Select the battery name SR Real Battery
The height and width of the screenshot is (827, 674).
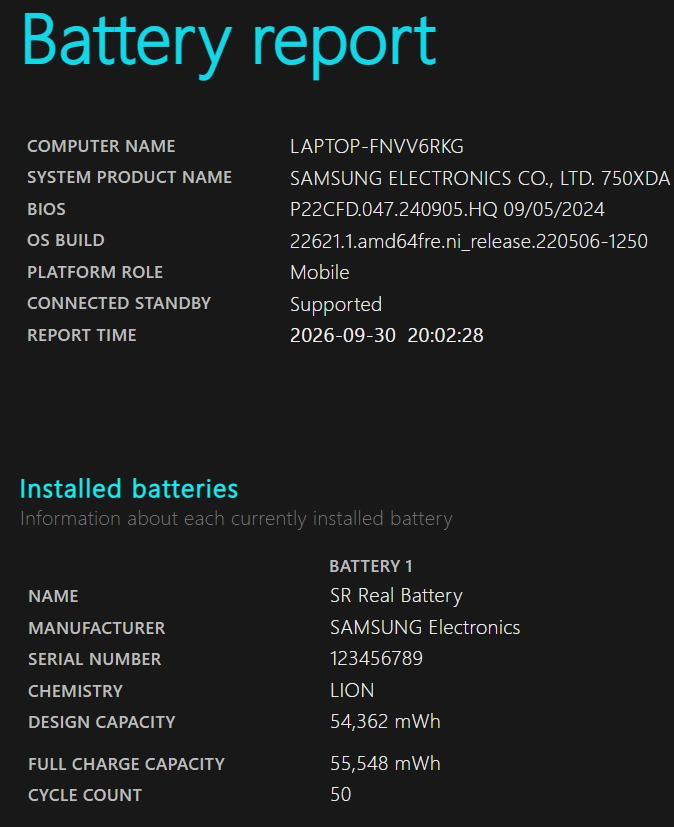(x=396, y=596)
